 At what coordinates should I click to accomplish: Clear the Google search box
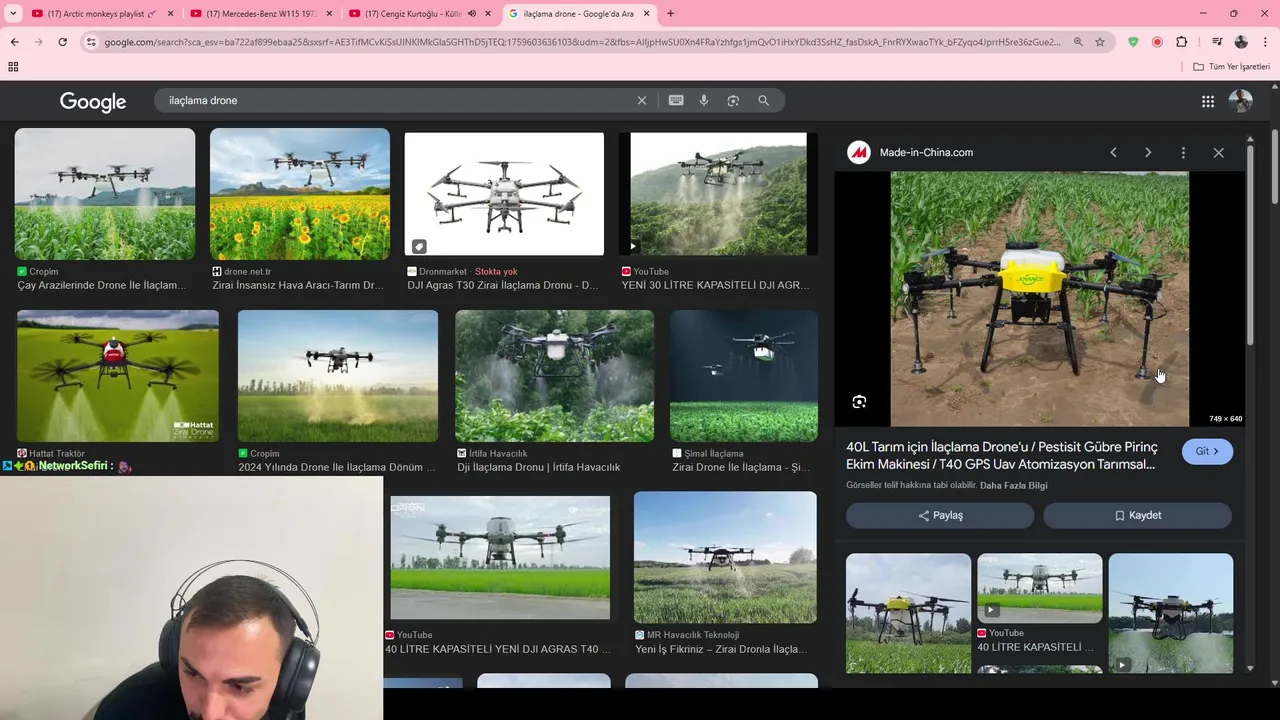pos(642,100)
